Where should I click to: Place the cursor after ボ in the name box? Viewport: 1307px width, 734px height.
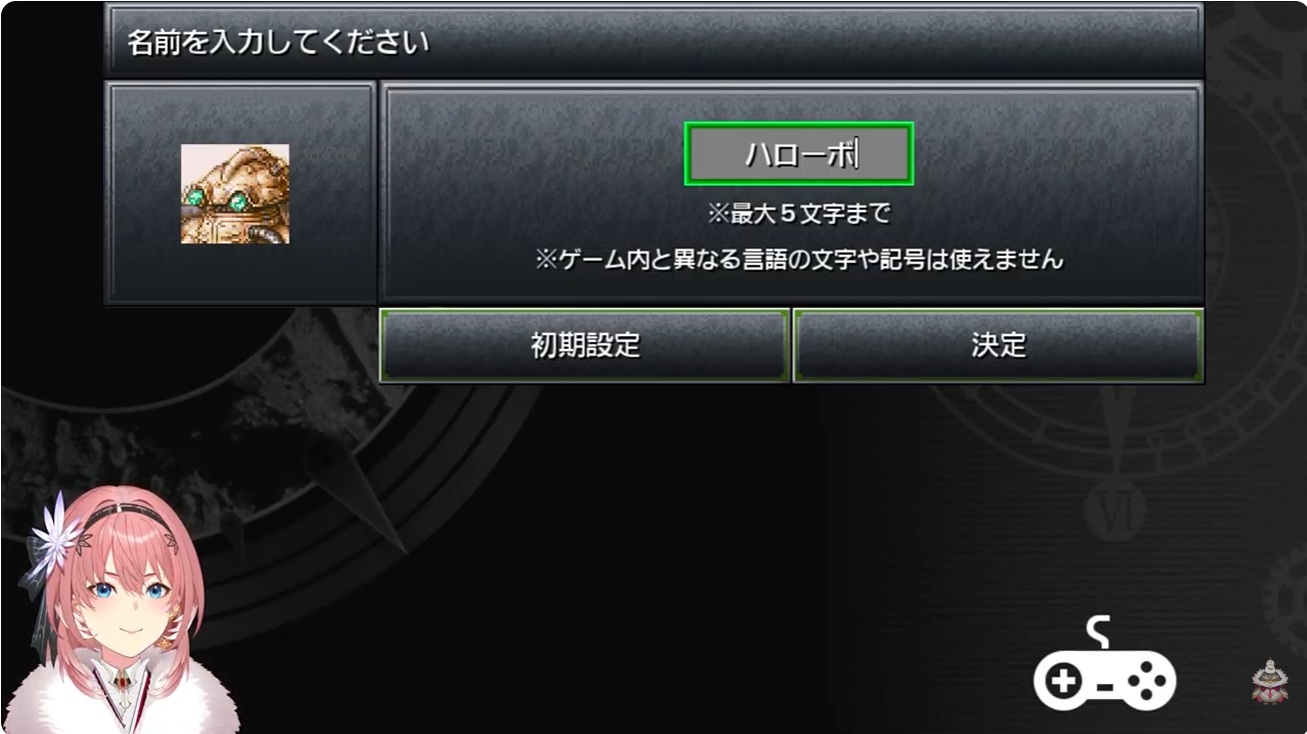point(857,156)
